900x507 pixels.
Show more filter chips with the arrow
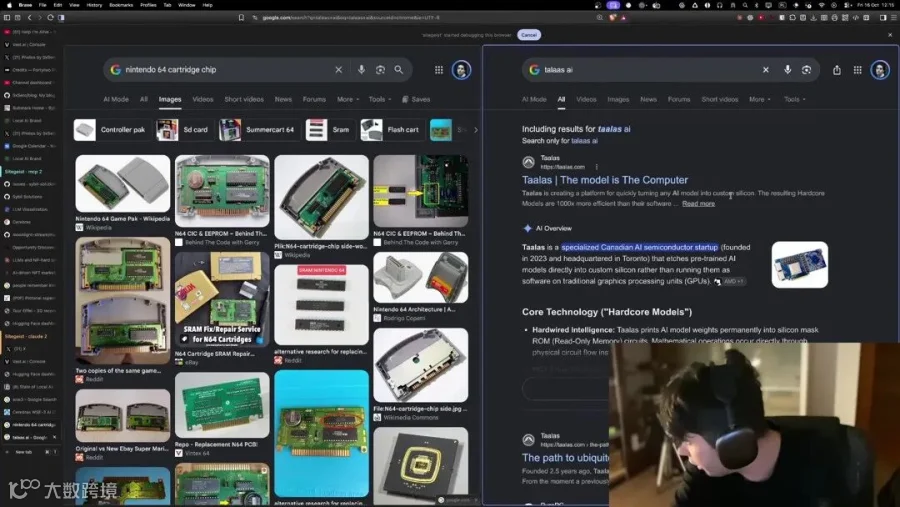475,130
